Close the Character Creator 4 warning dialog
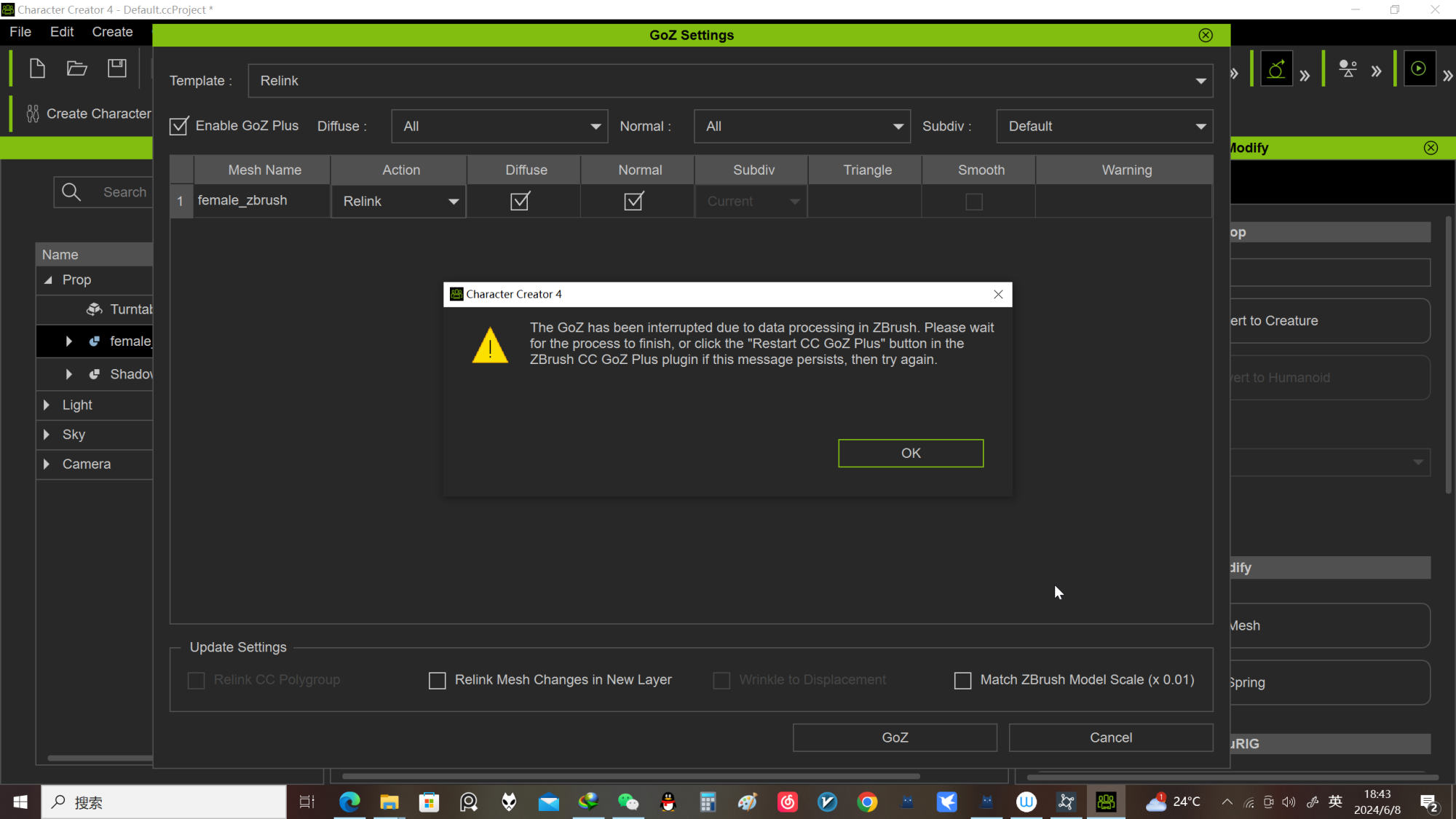 998,294
